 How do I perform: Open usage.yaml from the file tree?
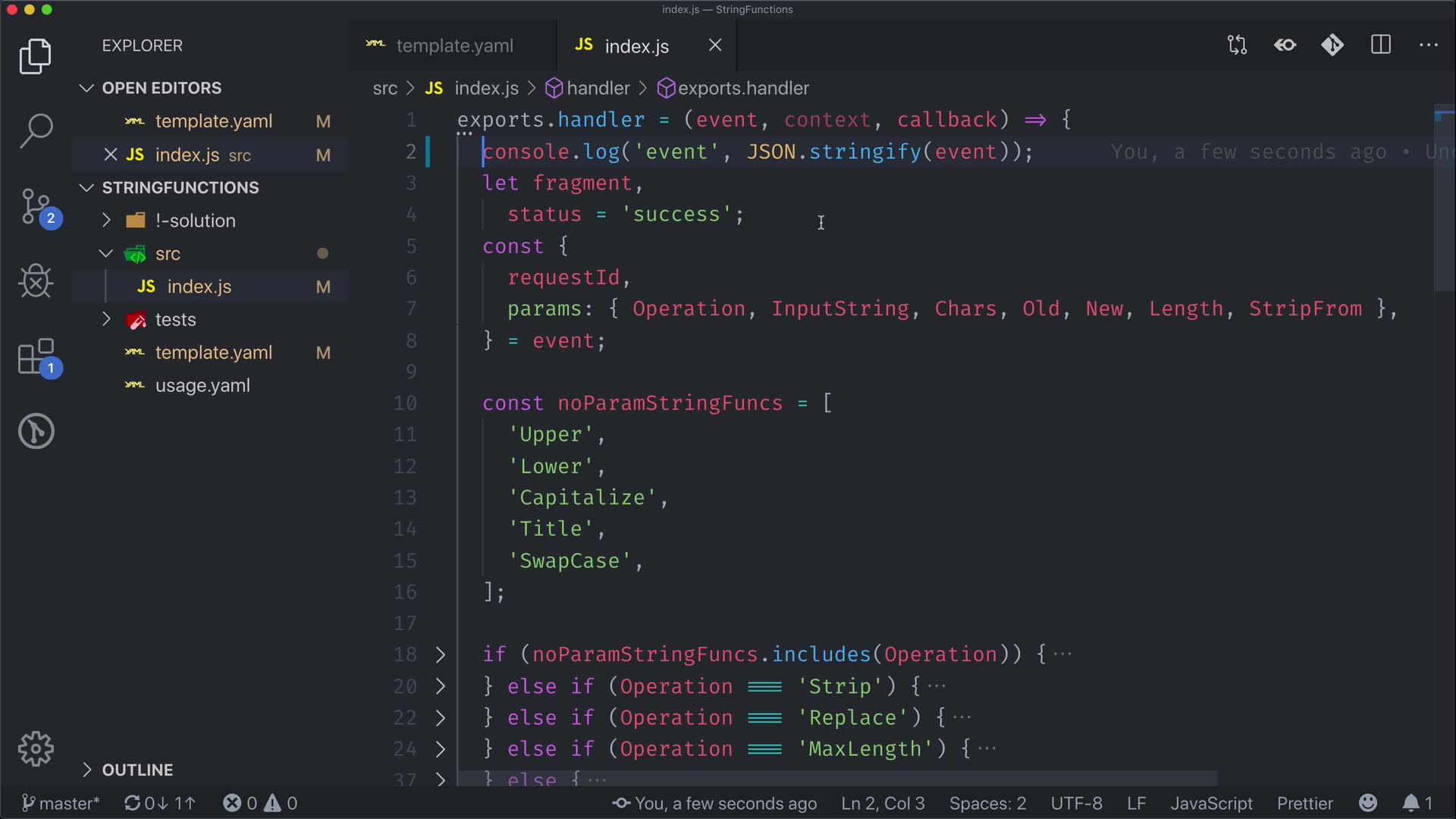pos(202,386)
